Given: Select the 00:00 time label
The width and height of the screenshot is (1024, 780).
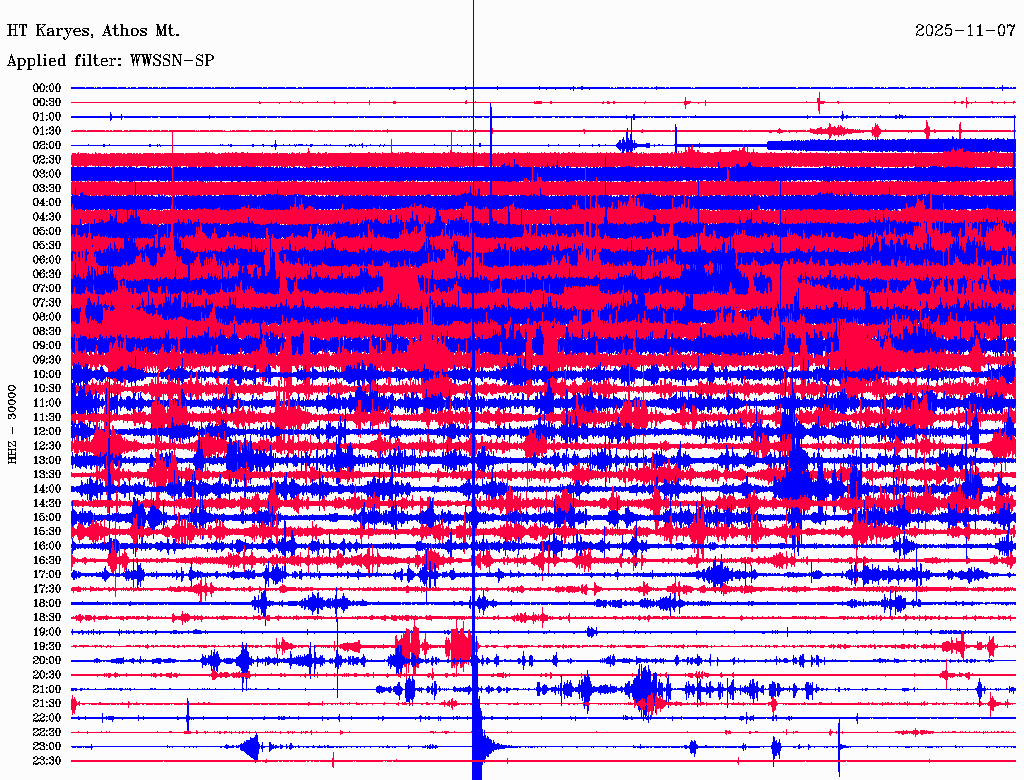Looking at the screenshot, I should point(47,88).
